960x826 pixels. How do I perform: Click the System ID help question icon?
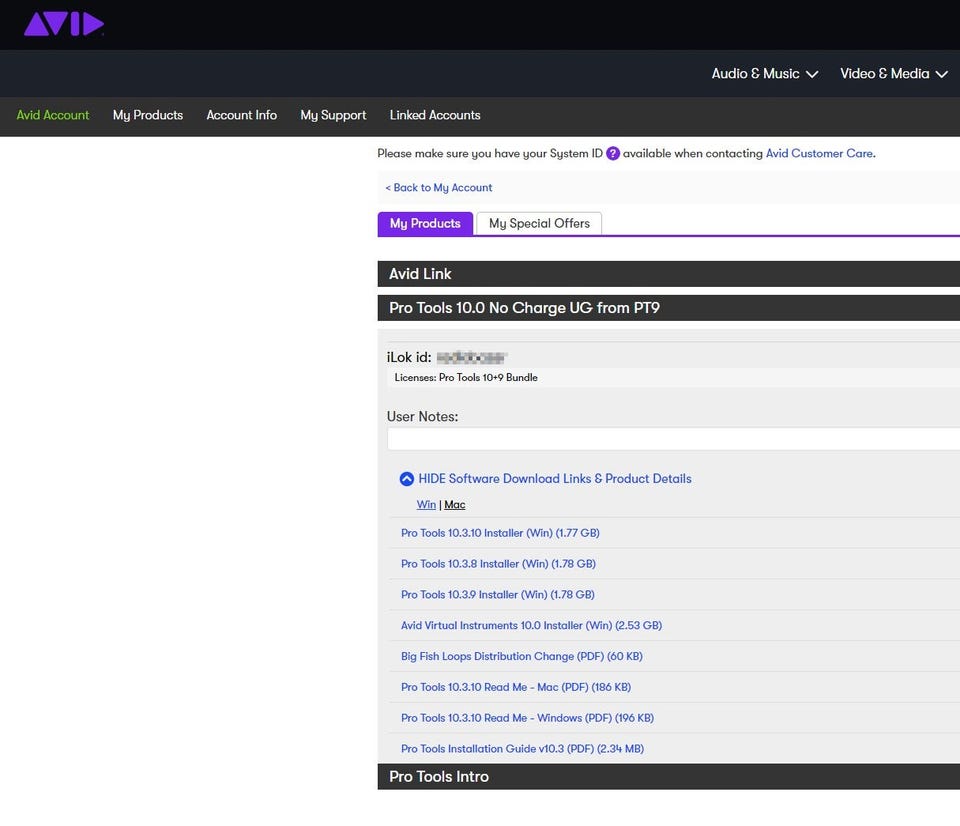click(613, 153)
